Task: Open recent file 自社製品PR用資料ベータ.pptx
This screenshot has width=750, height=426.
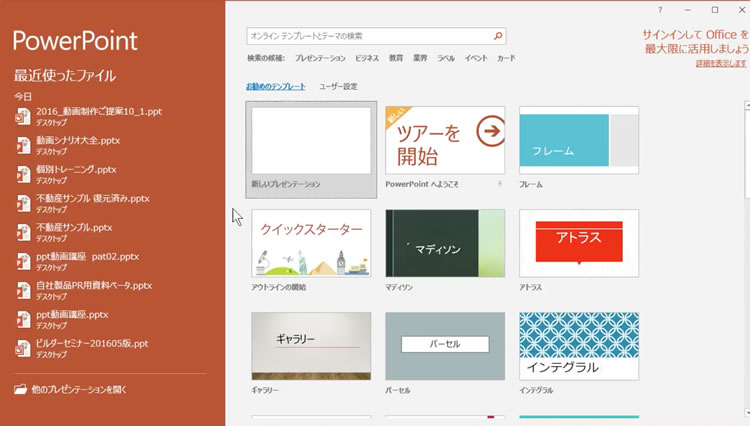Action: (94, 286)
